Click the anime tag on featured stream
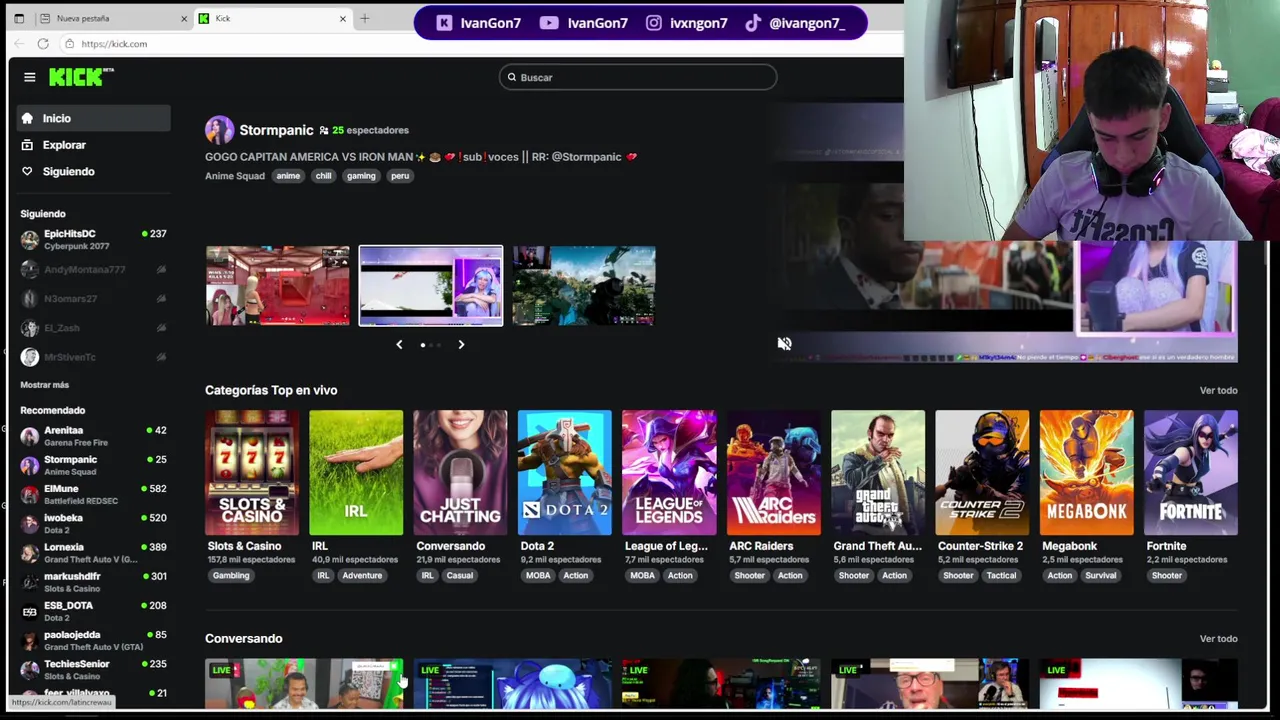This screenshot has width=1280, height=720. click(288, 176)
